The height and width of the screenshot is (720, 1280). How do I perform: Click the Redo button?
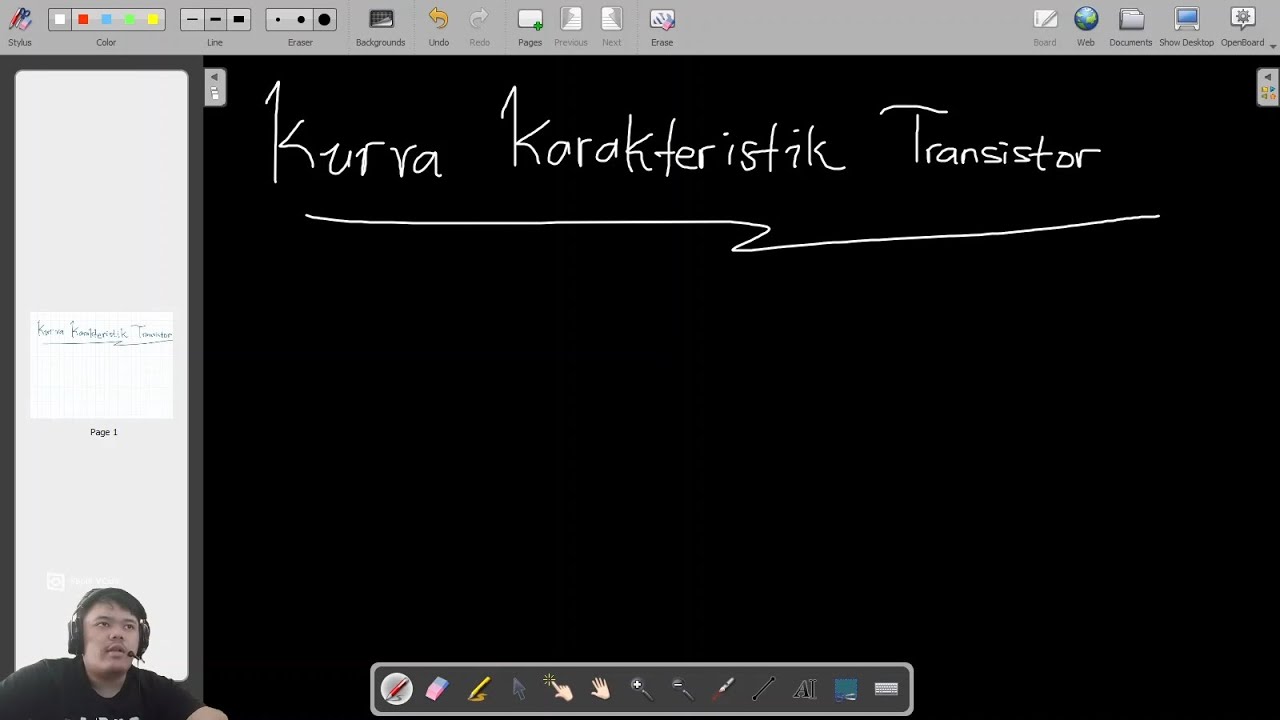click(479, 27)
